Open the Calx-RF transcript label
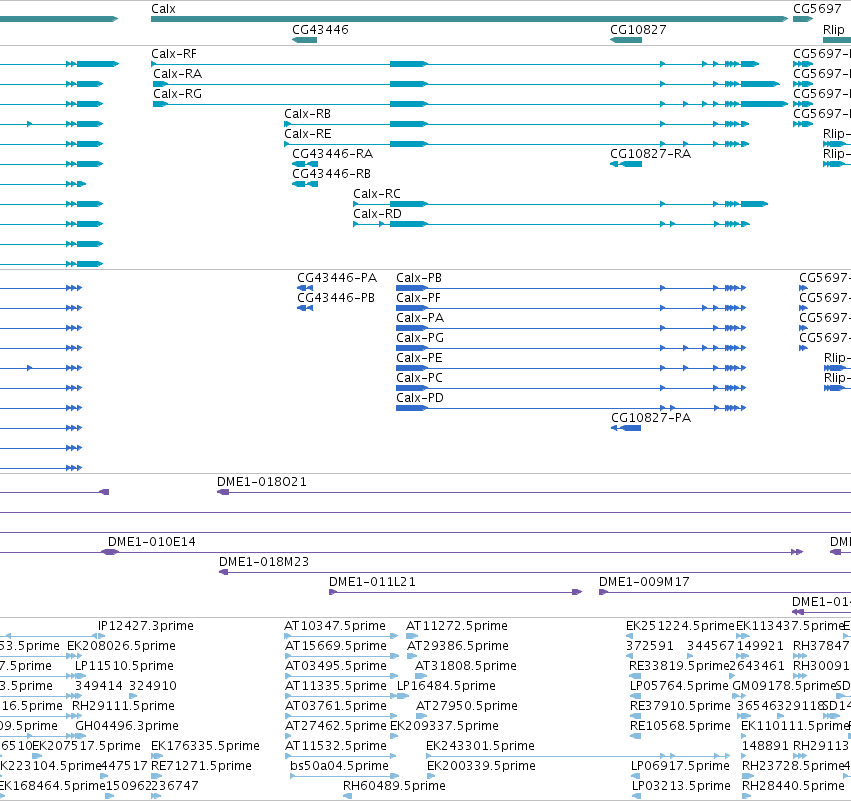851x801 pixels. click(174, 54)
